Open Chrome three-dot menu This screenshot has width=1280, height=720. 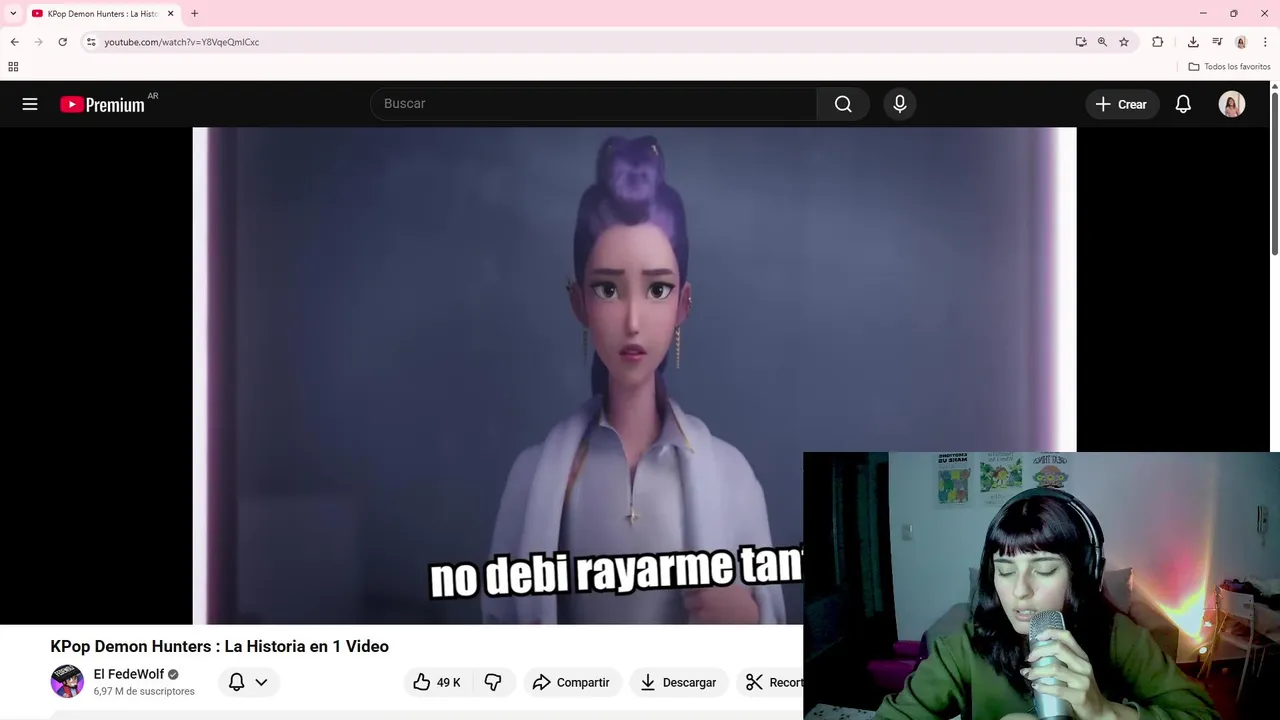pos(1265,42)
